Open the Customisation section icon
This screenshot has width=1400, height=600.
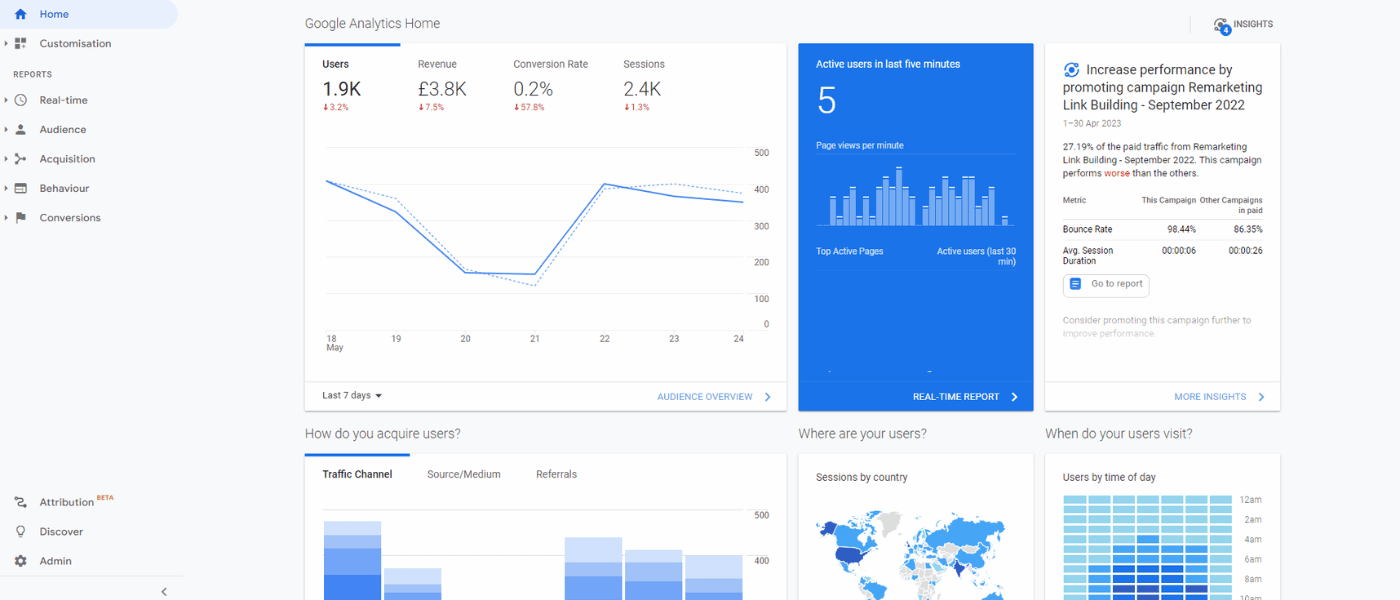coord(22,43)
